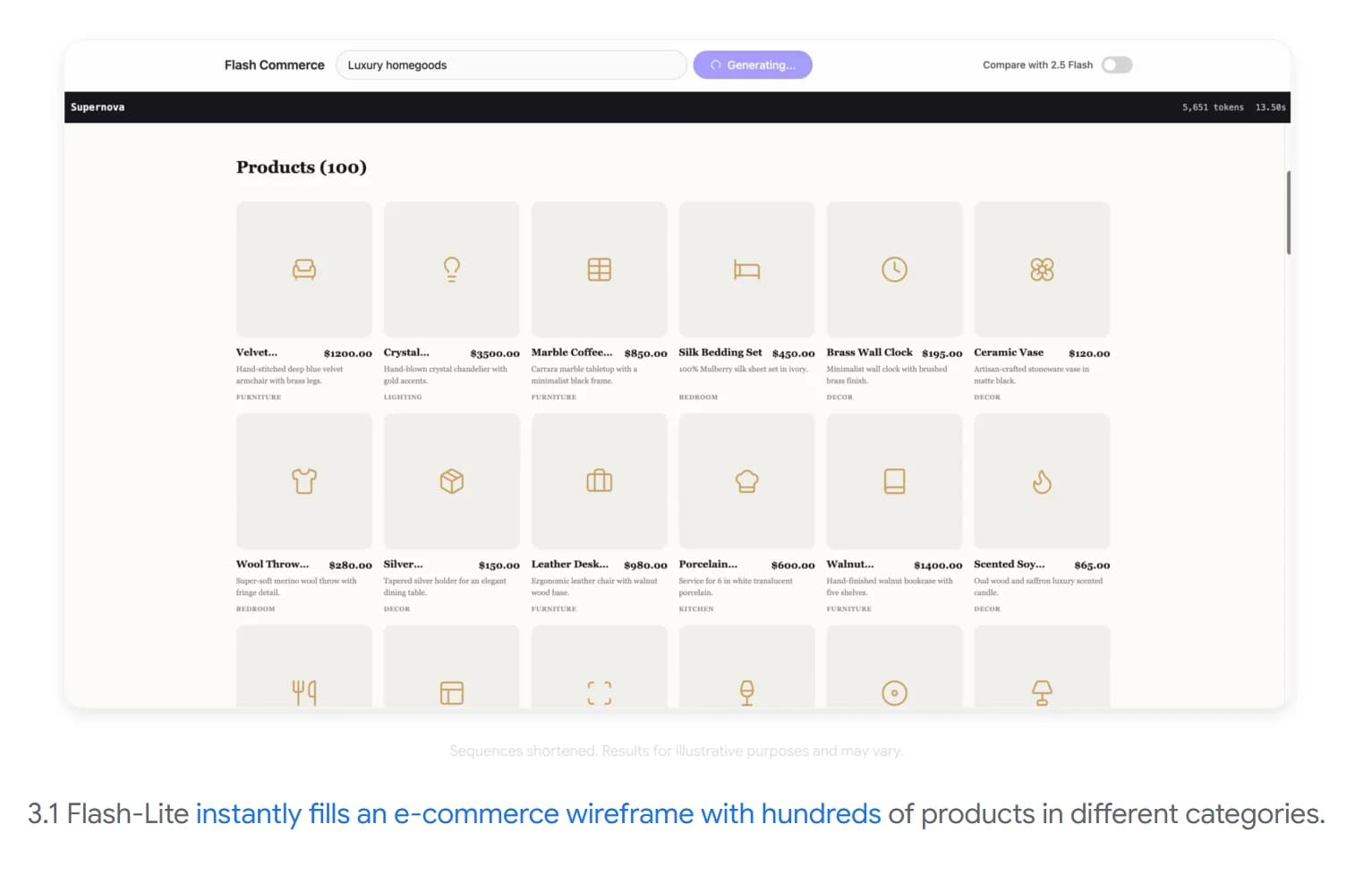Screen dimensions: 1372x884
Task: Select the book icon for Walnut bookcase
Action: (x=894, y=481)
